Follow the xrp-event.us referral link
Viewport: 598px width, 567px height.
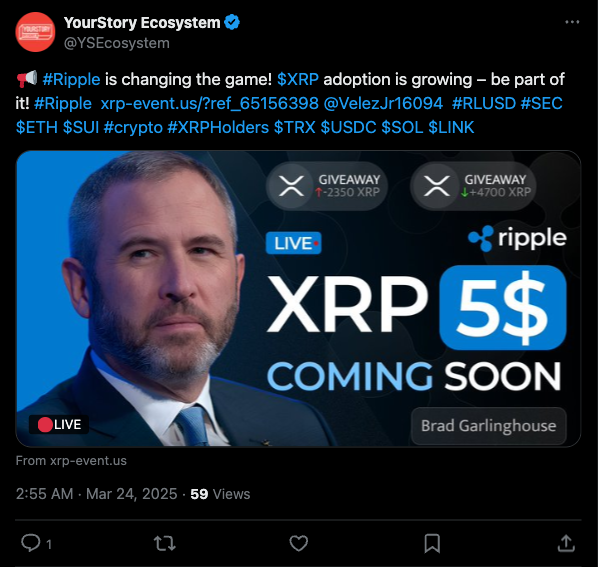pyautogui.click(x=209, y=103)
